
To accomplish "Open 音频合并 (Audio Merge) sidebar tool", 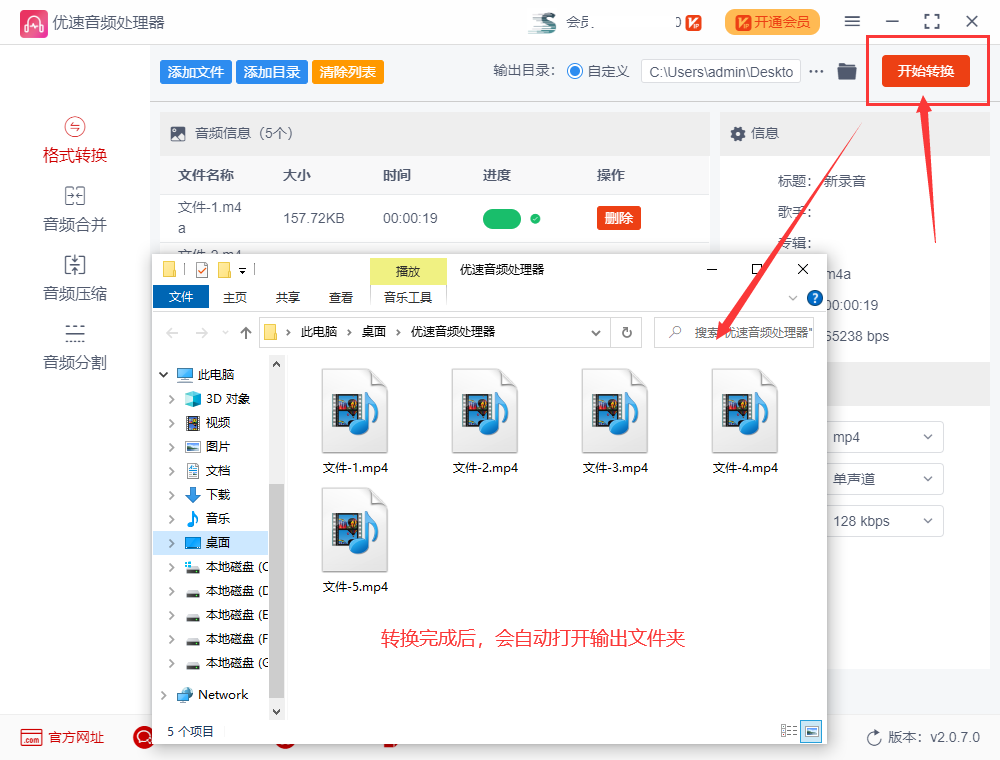I will tap(74, 208).
